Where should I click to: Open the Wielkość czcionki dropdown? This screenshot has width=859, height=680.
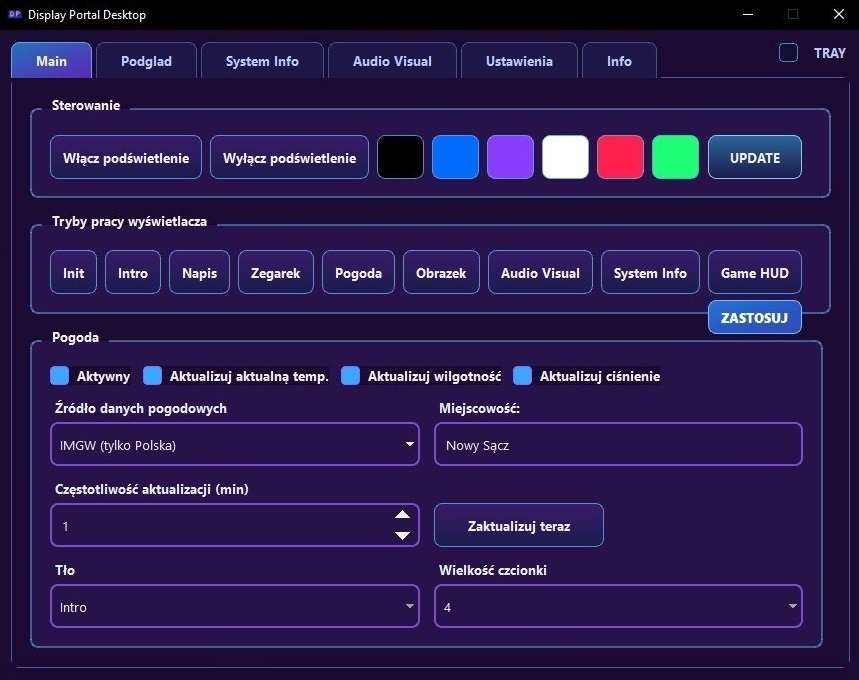(619, 606)
